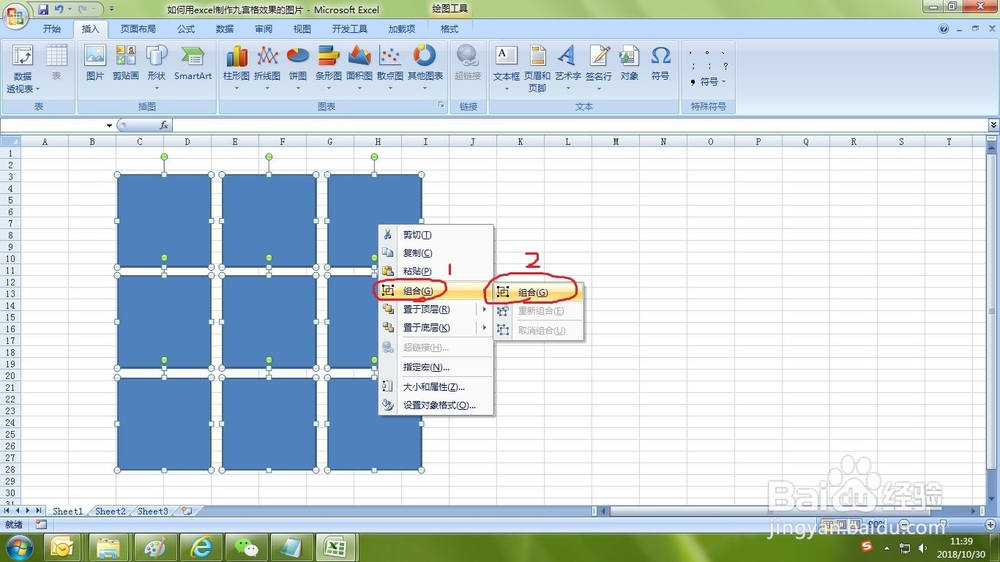
Task: Expand 置于顶层(R) submenu arrow
Action: 484,309
